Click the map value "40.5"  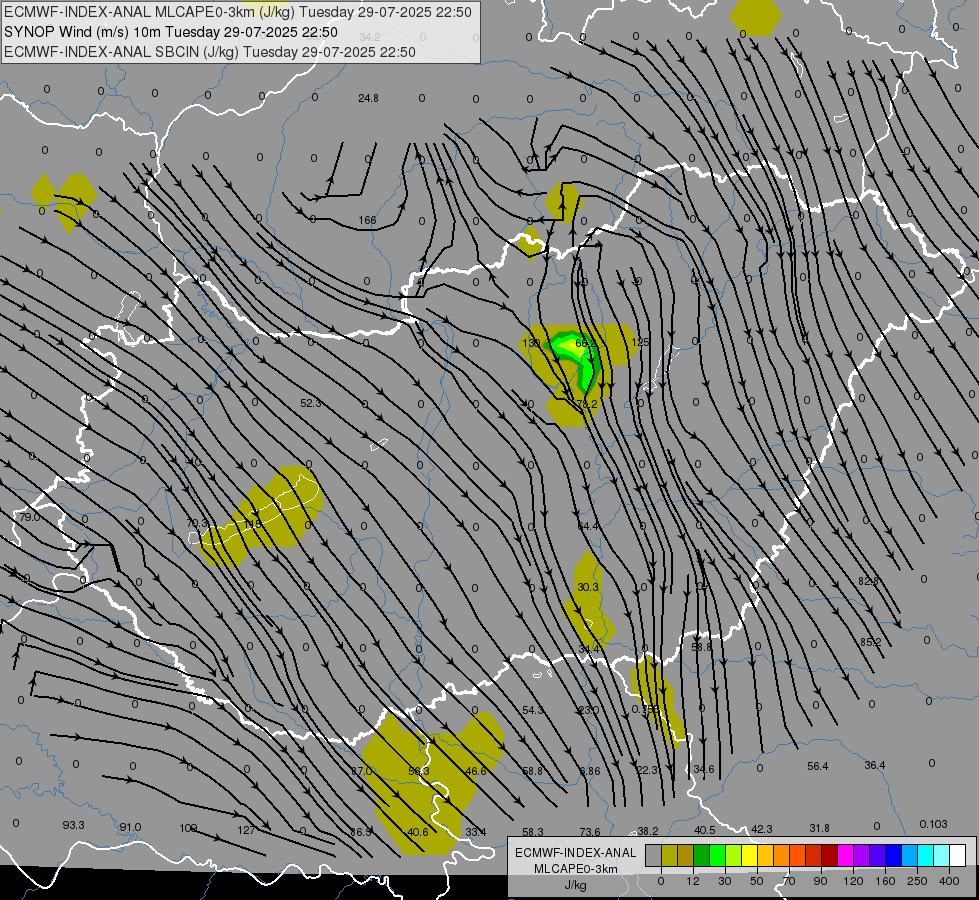pos(704,830)
